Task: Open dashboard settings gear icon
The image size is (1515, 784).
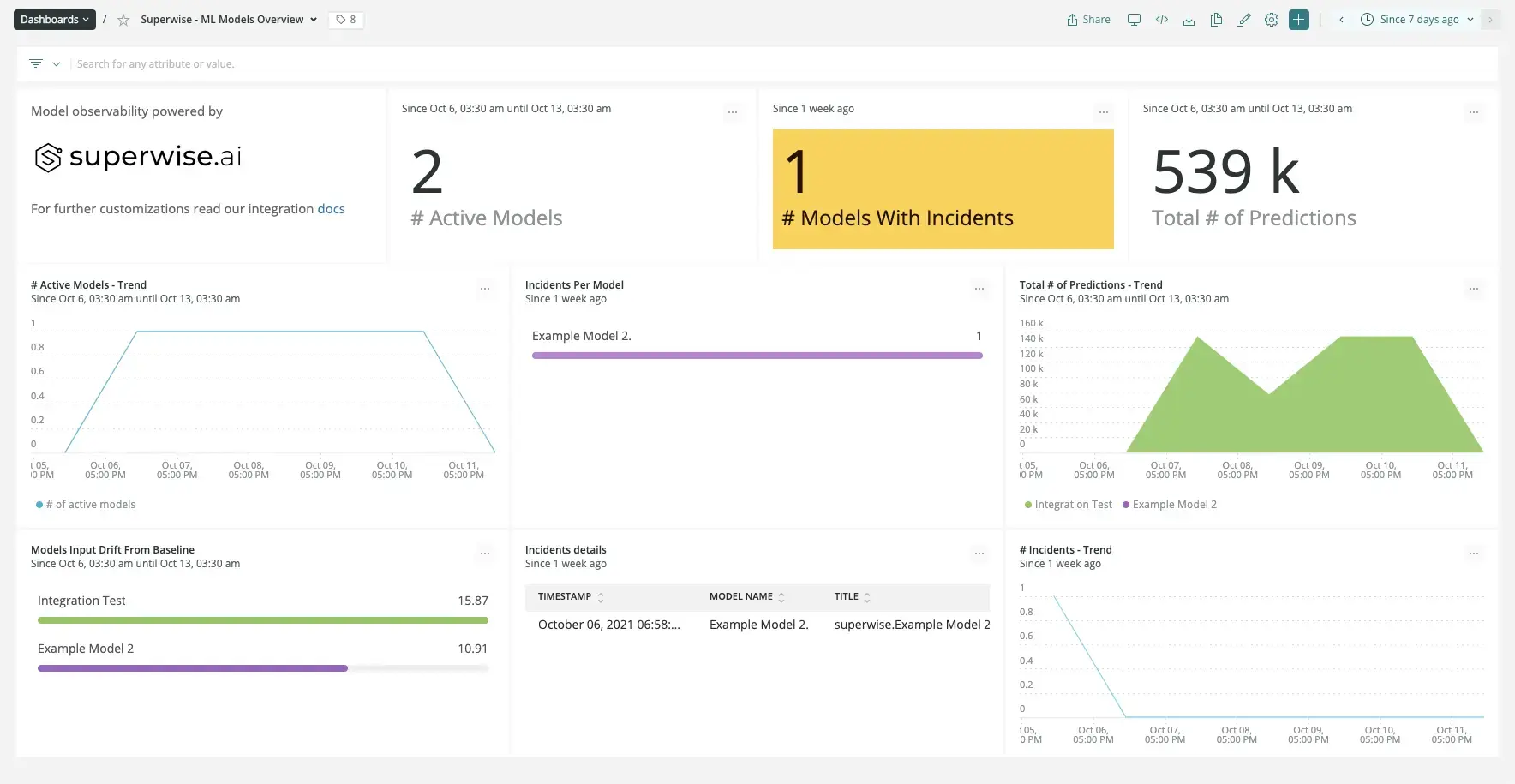Action: pyautogui.click(x=1272, y=20)
